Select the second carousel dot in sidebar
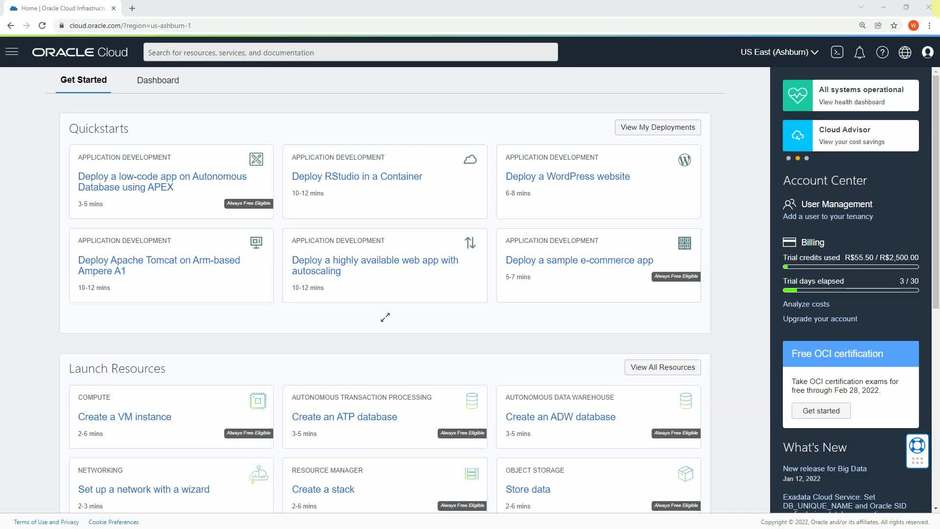Image resolution: width=940 pixels, height=529 pixels. 797,158
